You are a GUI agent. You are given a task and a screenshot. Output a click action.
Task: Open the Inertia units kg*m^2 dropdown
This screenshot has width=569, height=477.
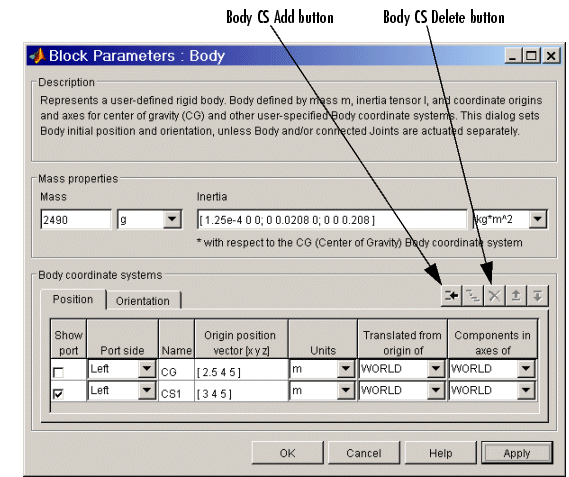538,219
